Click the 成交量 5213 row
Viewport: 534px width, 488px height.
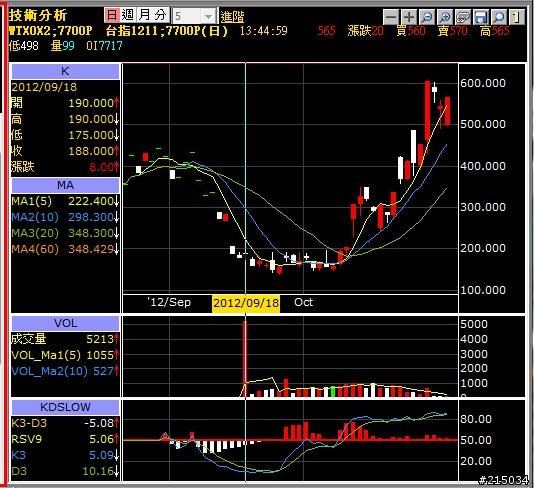[x=65, y=339]
